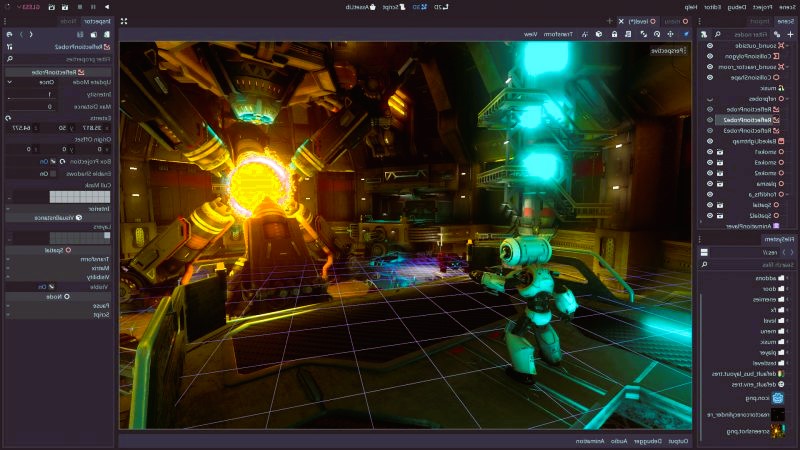
Task: Click the Rotate mode tool icon
Action: 657,33
